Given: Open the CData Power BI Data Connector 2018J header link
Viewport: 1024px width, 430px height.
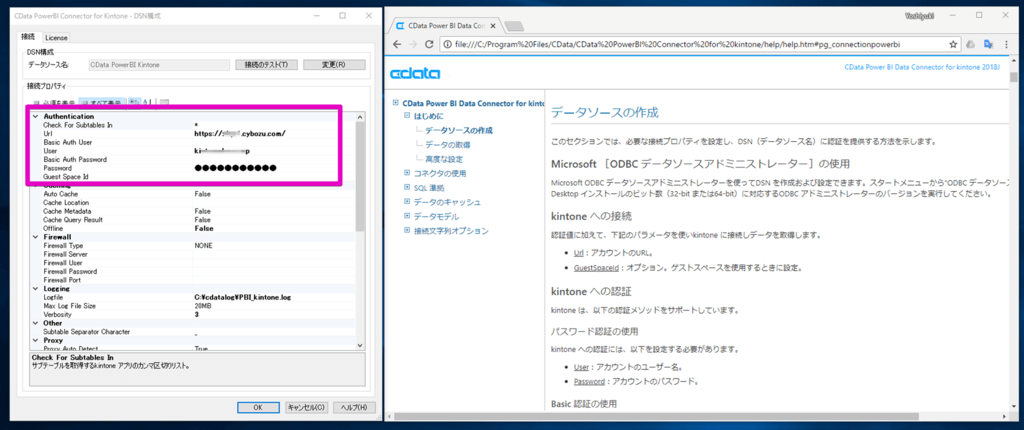Looking at the screenshot, I should (x=922, y=67).
